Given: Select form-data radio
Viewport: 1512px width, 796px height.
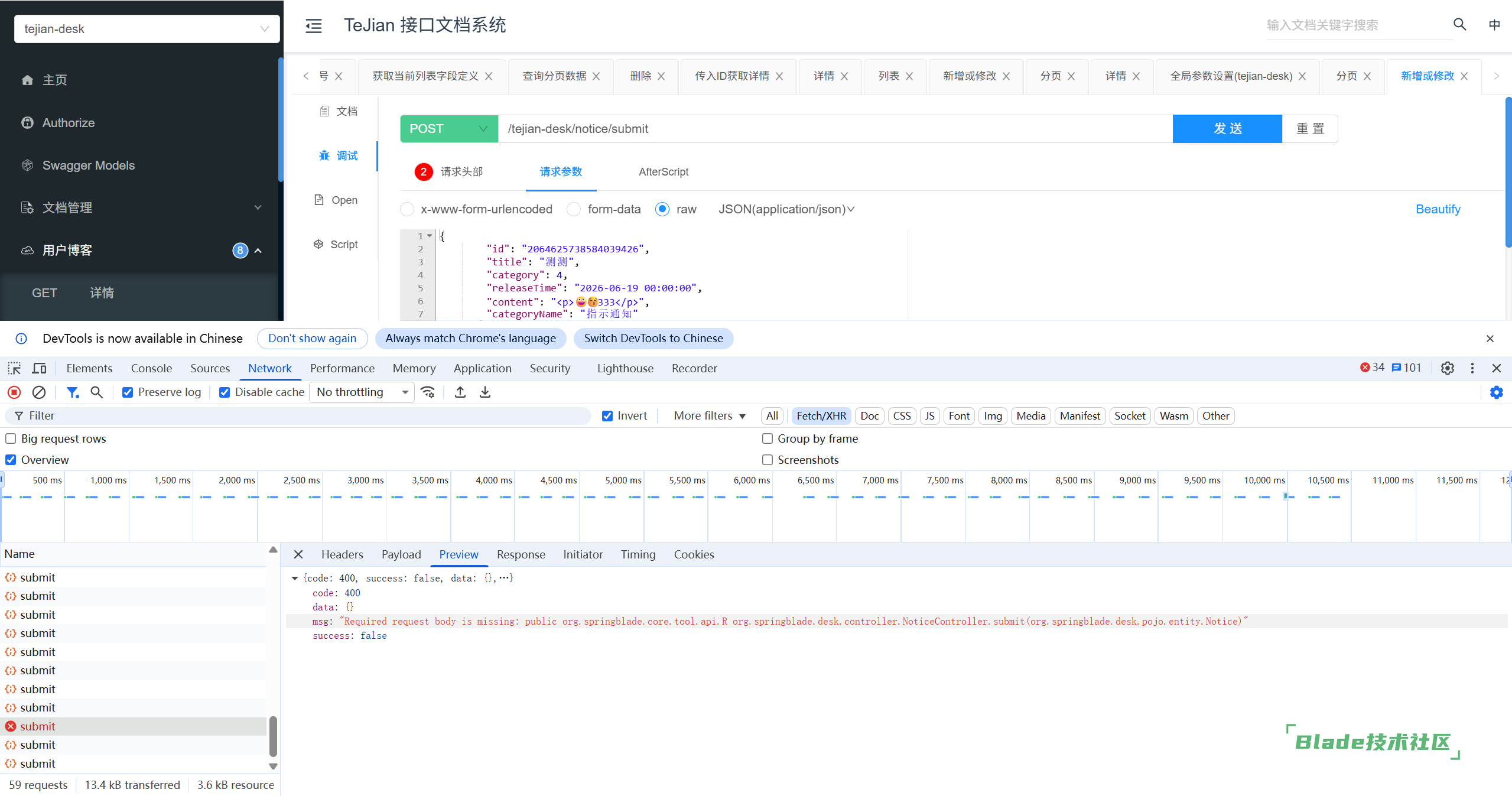Looking at the screenshot, I should point(574,209).
